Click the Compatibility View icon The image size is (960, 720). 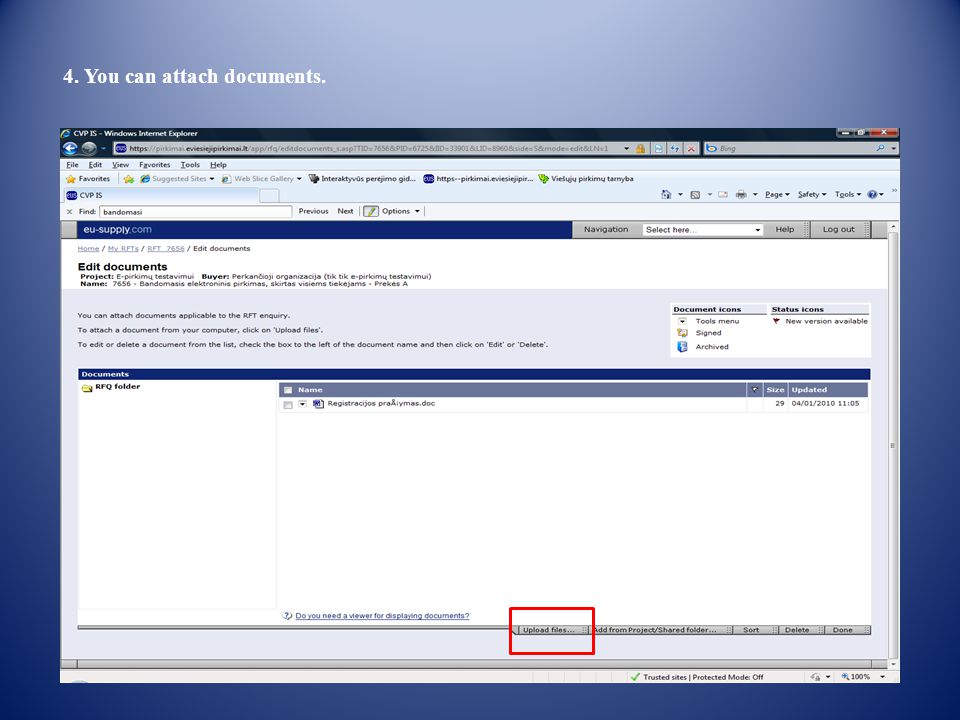point(658,148)
